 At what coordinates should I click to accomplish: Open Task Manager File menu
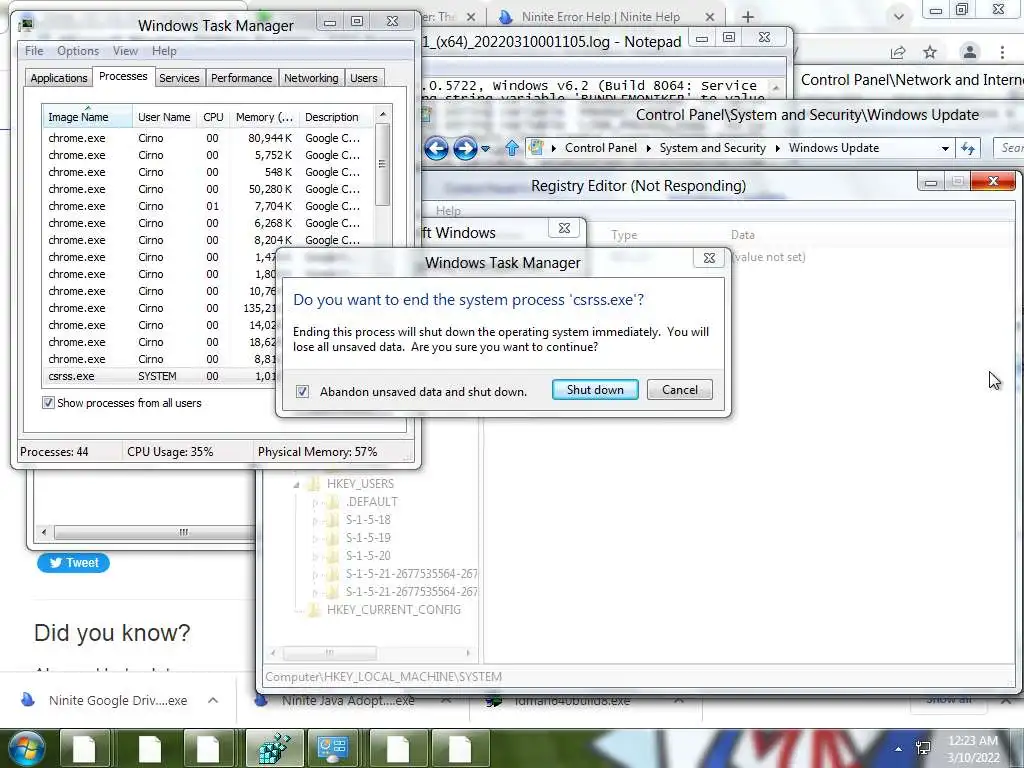point(34,51)
